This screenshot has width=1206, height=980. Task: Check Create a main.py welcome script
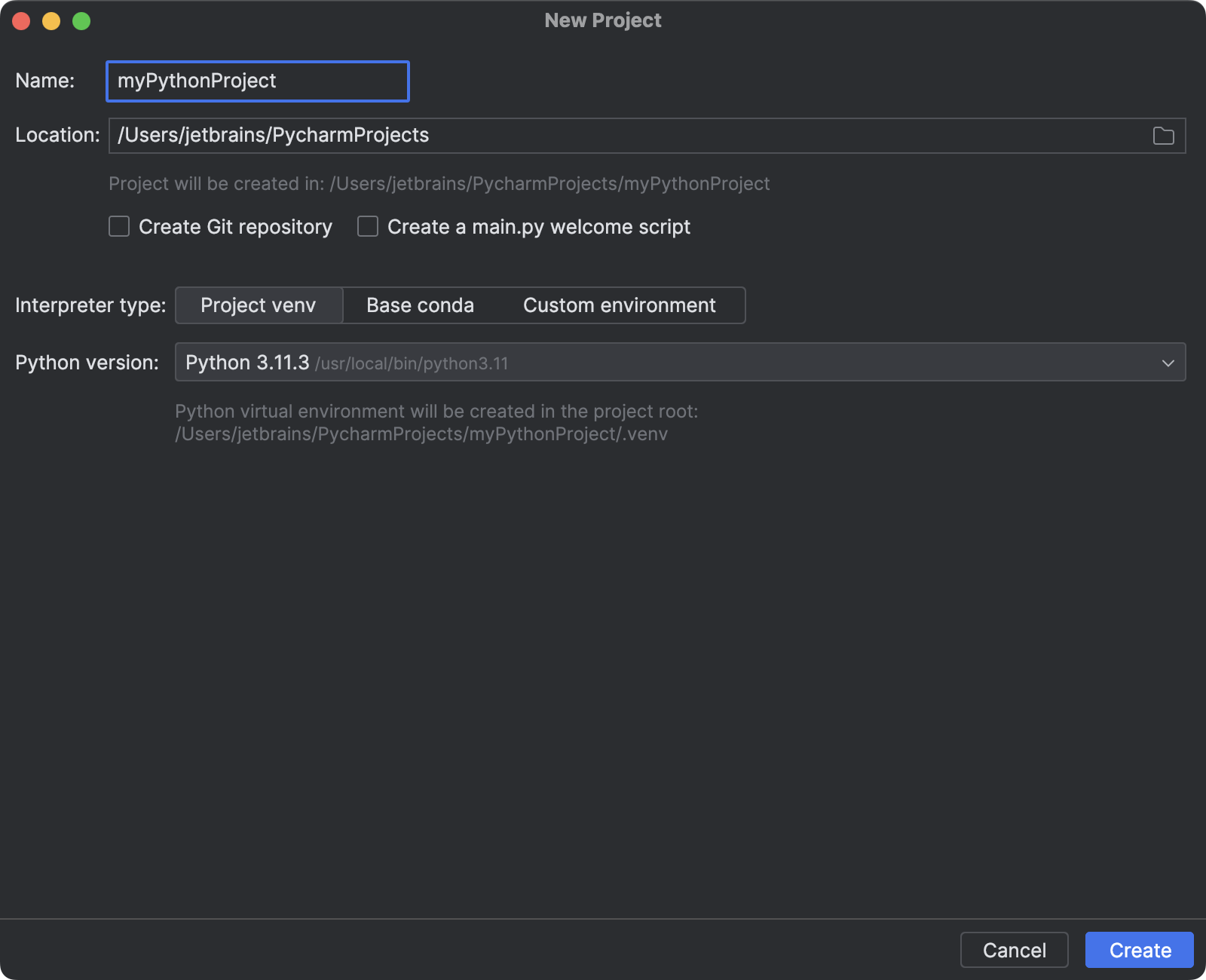pos(367,226)
